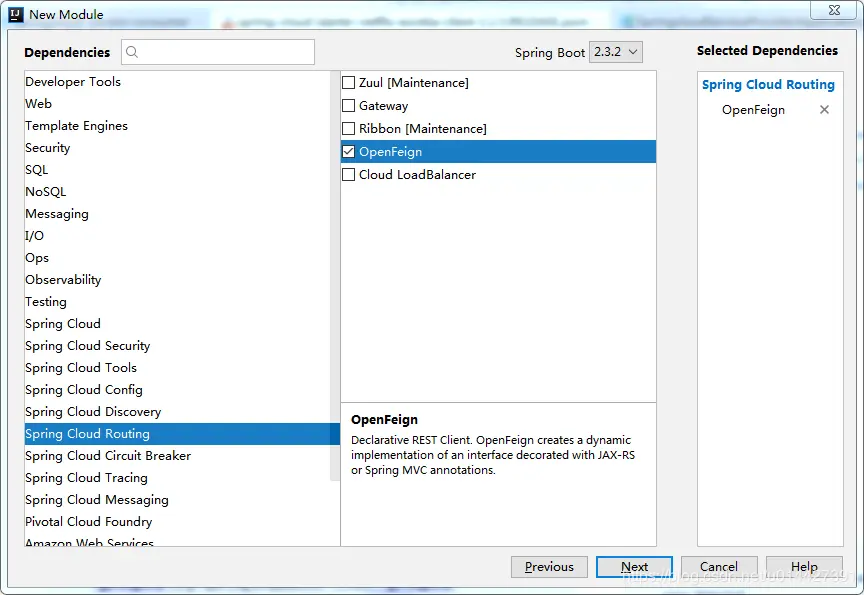Focus the Dependencies search input field
This screenshot has height=595, width=864.
coord(218,52)
